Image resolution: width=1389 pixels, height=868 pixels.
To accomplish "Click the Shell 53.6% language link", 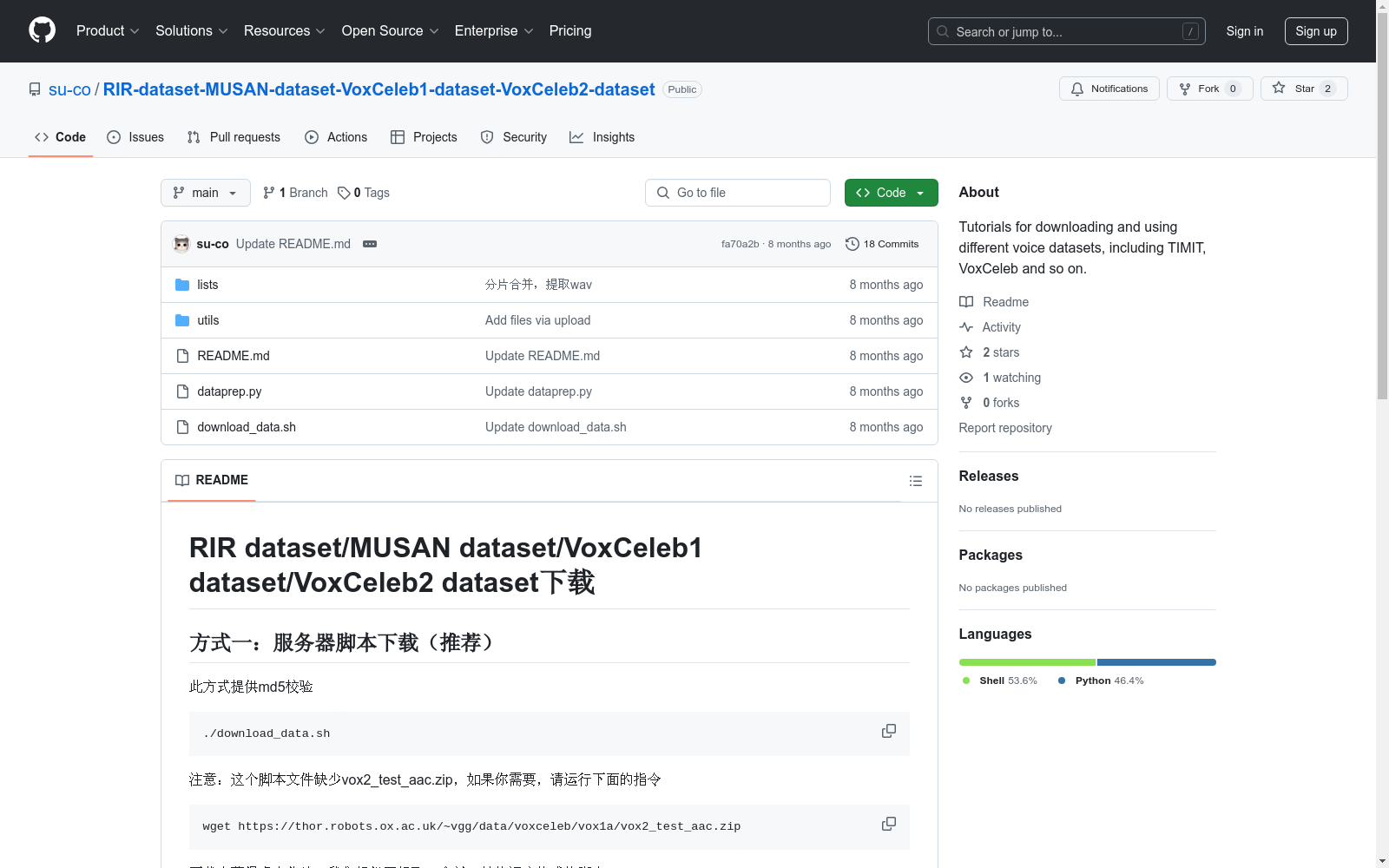I will coord(1000,681).
